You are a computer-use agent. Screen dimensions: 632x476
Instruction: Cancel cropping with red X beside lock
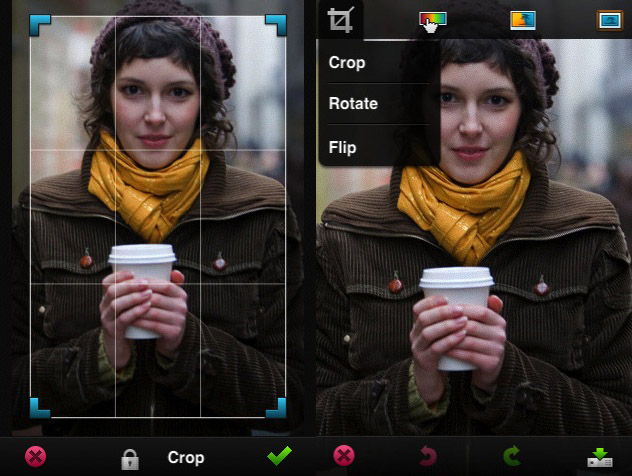coord(35,457)
